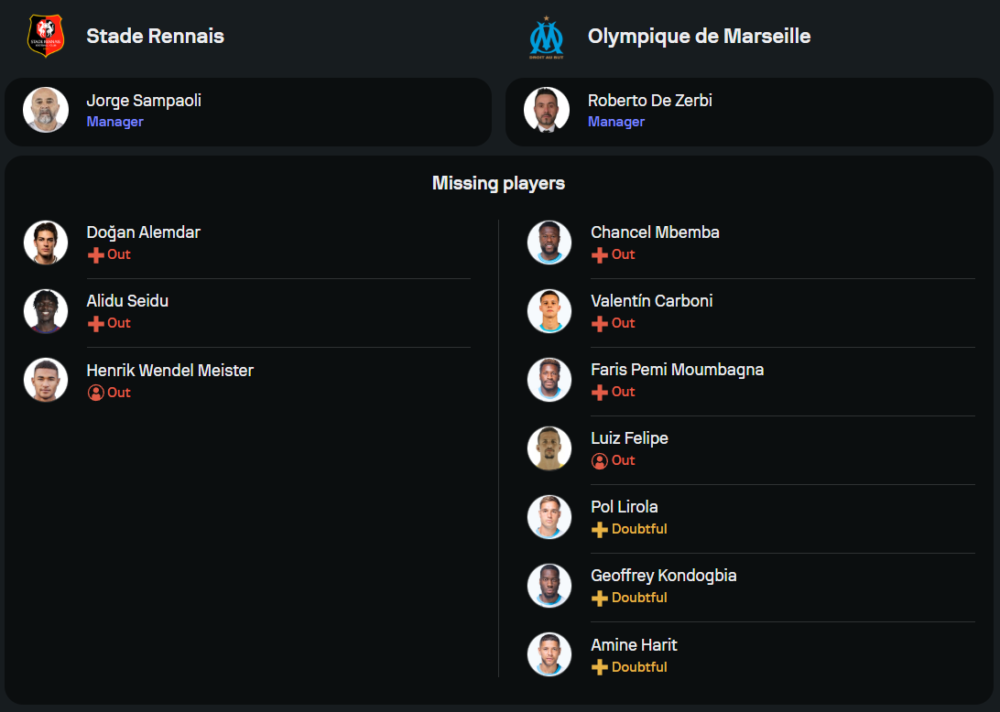This screenshot has height=712, width=1000.
Task: Click the suspension icon under Henrik Wendel Meister
Action: tap(96, 393)
